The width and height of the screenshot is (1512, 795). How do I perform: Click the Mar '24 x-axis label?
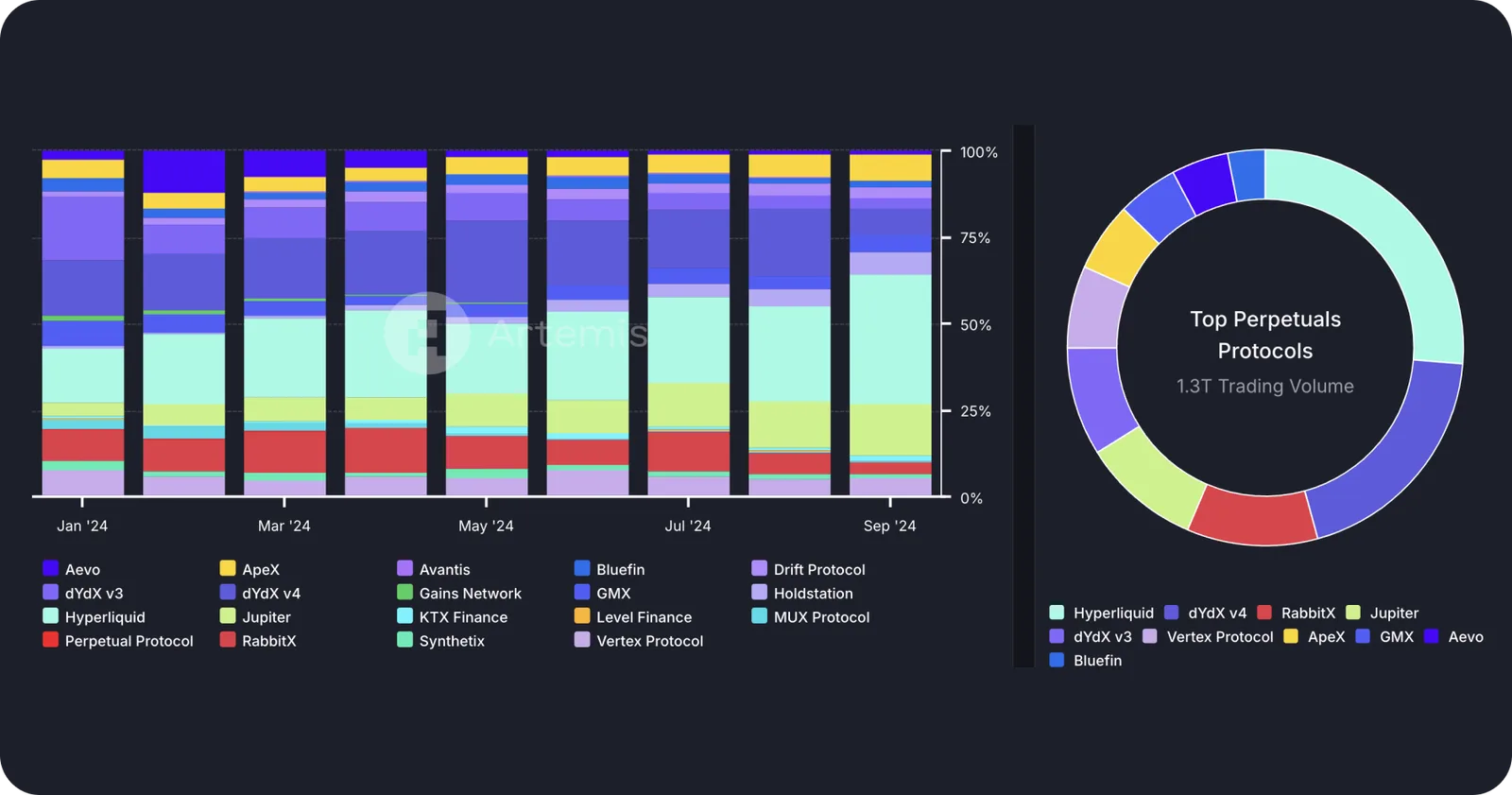284,526
